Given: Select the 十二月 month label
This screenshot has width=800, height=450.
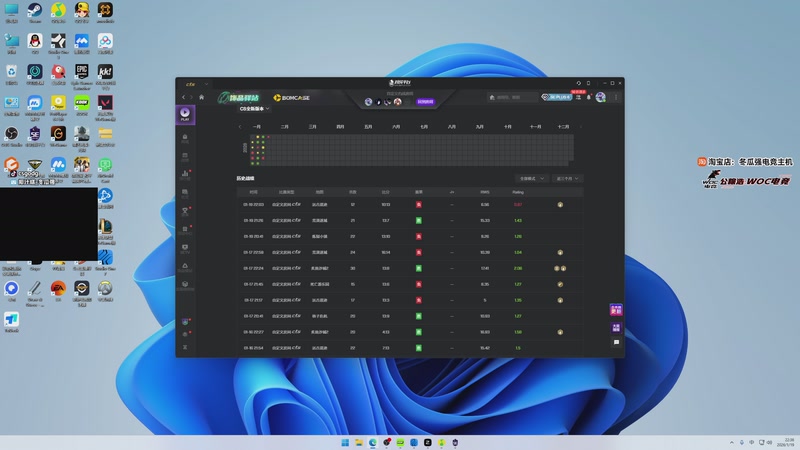Looking at the screenshot, I should 563,127.
